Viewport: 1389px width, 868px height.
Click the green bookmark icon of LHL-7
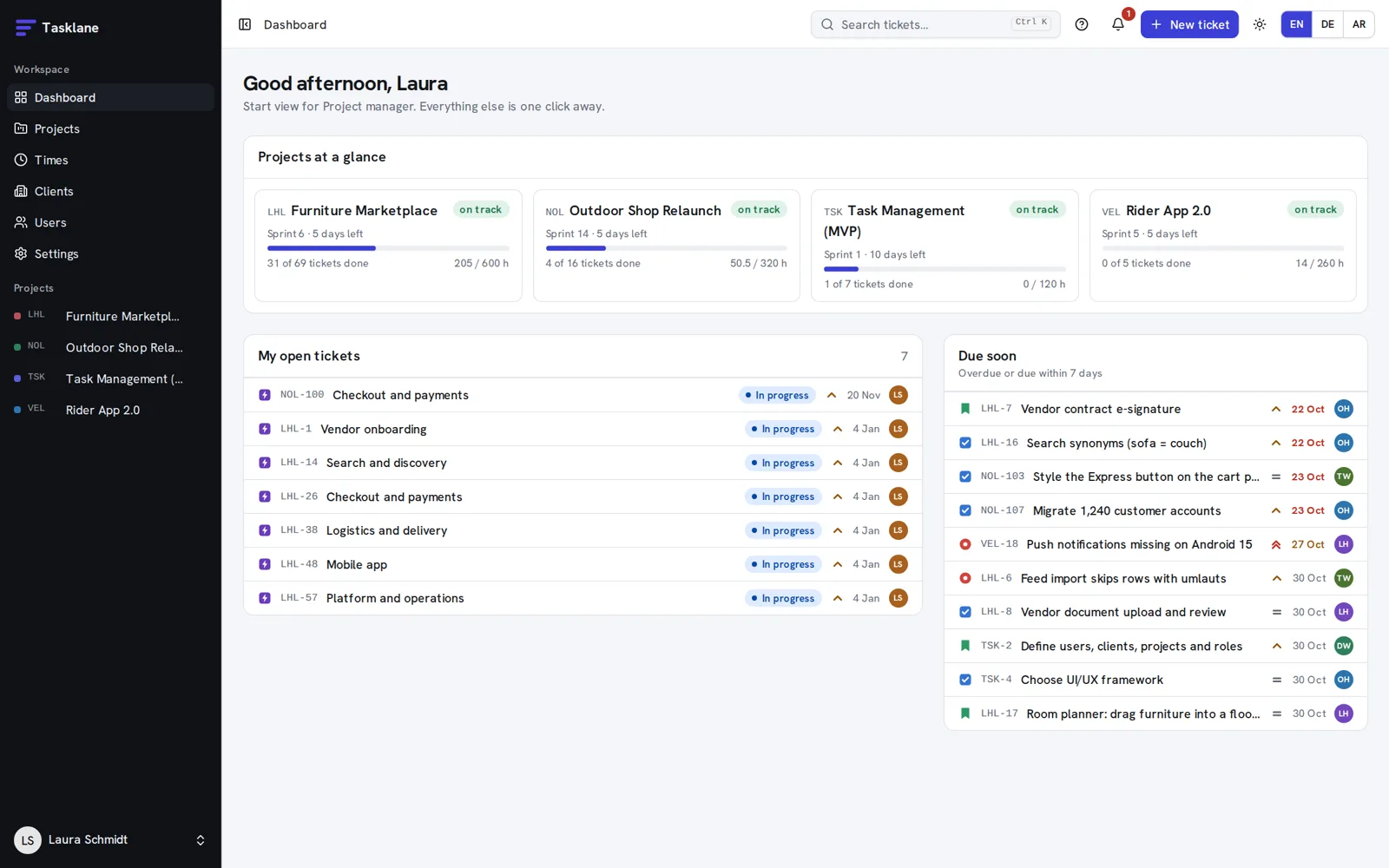coord(965,409)
